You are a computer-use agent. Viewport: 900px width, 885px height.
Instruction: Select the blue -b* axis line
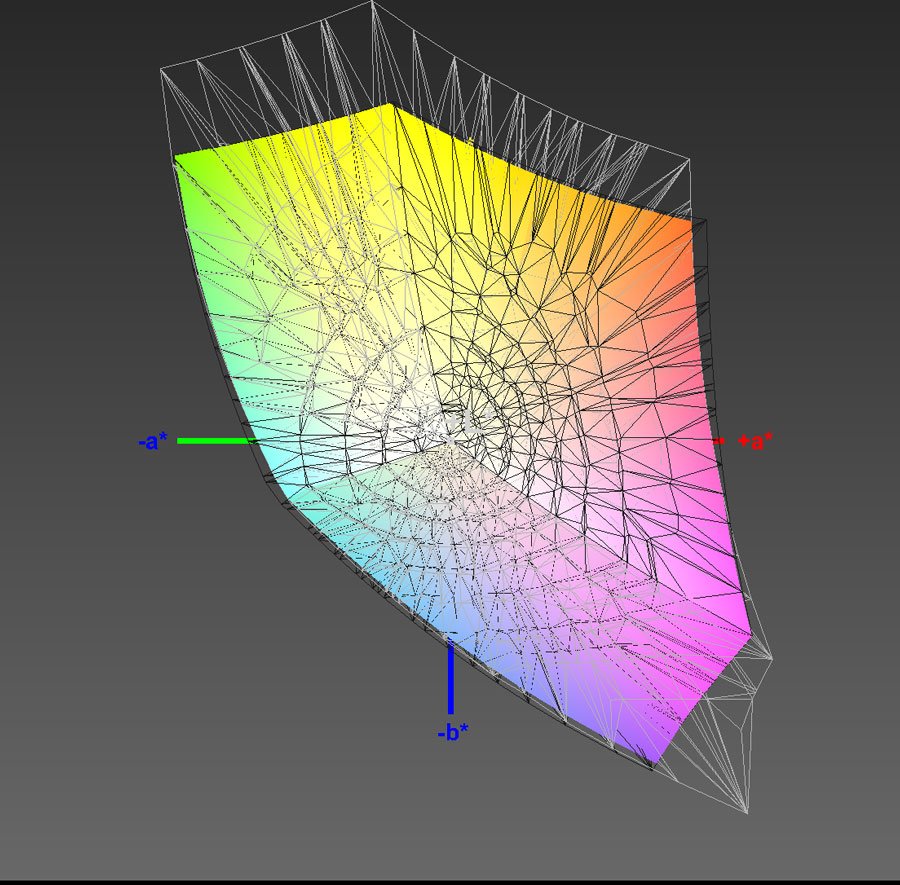451,678
